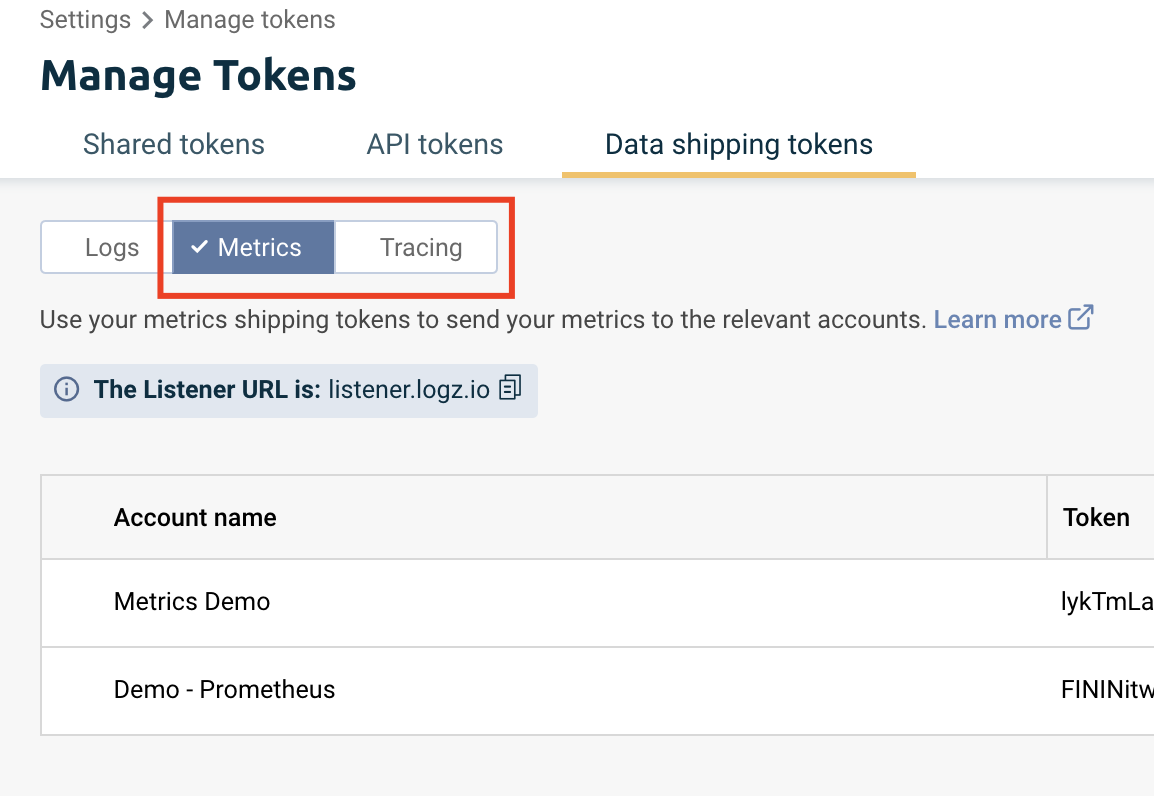Click the Metrics Demo token value
Screen dimensions: 1154x796
coord(1107,602)
